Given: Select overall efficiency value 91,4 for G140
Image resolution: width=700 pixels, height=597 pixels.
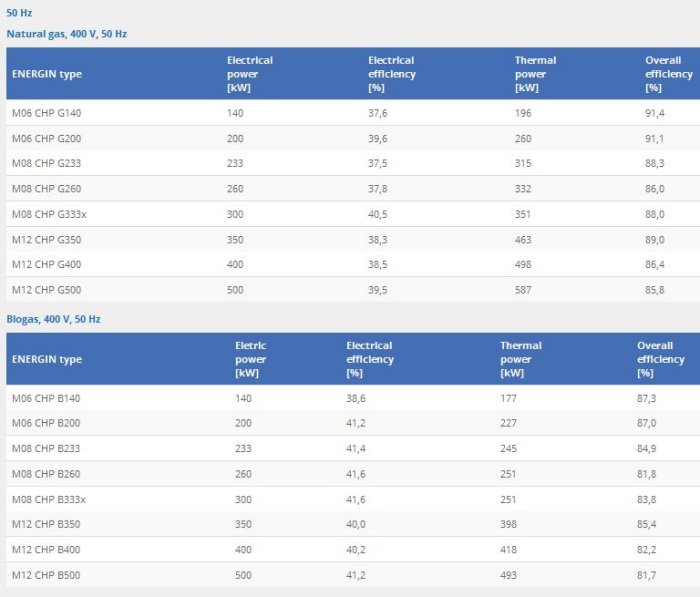Looking at the screenshot, I should [655, 113].
